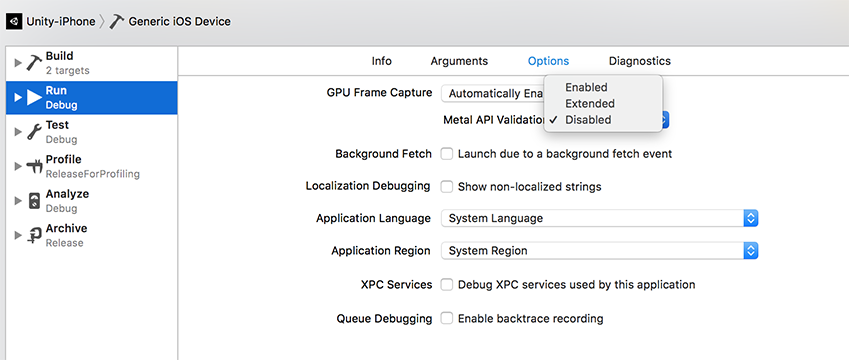Click the Localization Debugging label
Viewport: 849px width, 360px height.
click(368, 186)
